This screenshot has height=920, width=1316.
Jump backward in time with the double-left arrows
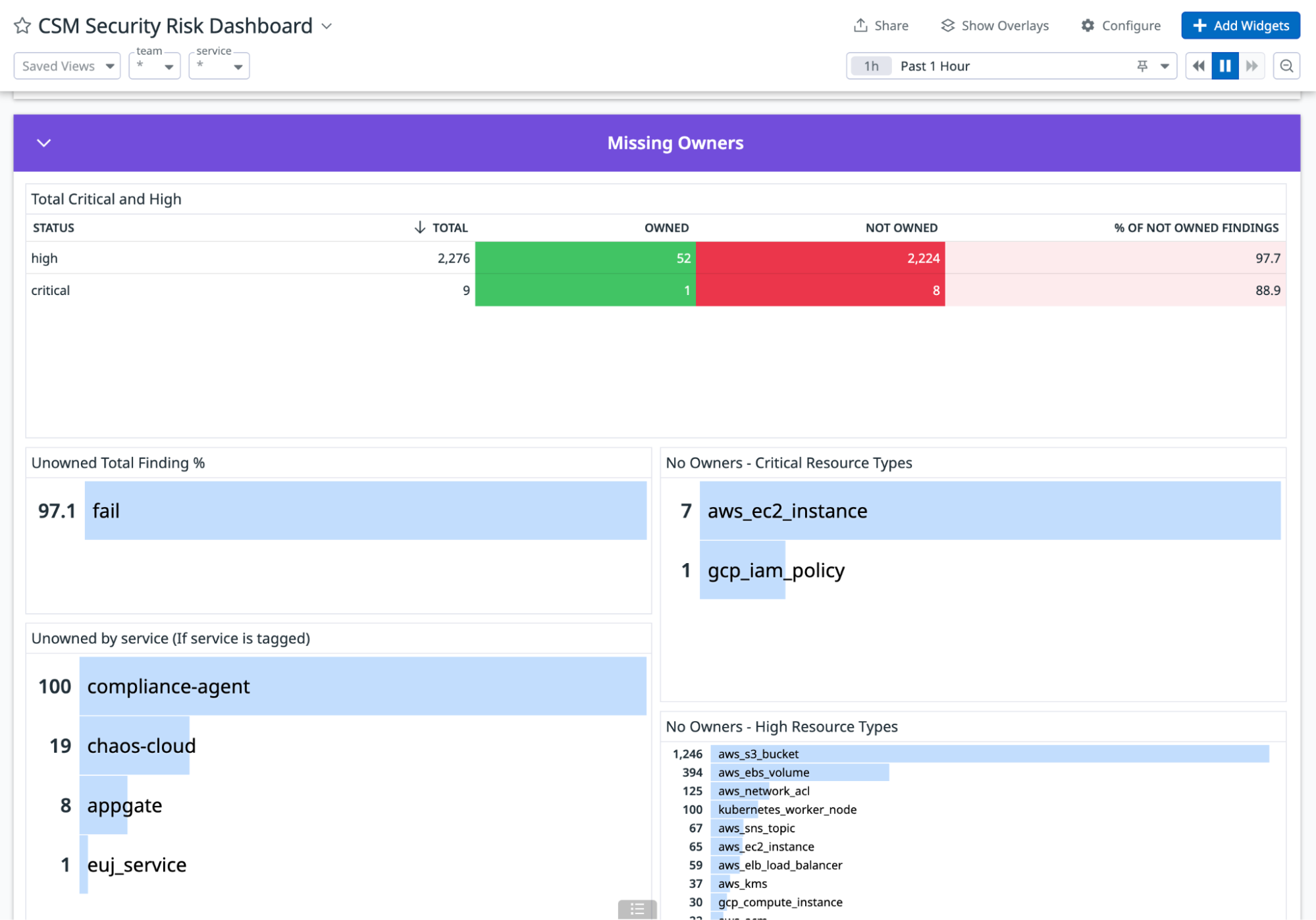(1198, 65)
